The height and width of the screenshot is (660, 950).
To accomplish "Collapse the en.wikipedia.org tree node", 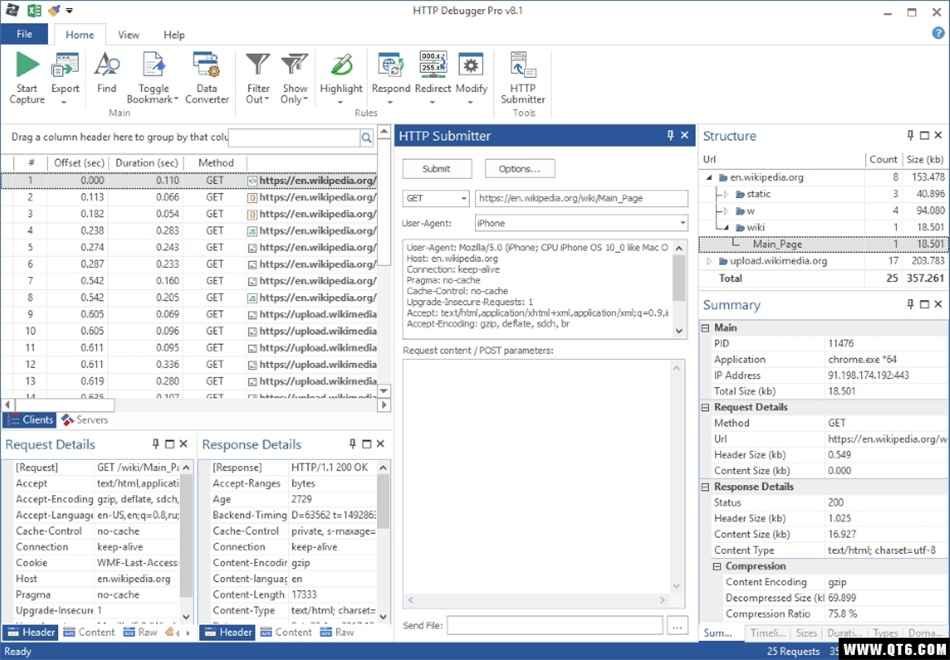I will click(709, 178).
